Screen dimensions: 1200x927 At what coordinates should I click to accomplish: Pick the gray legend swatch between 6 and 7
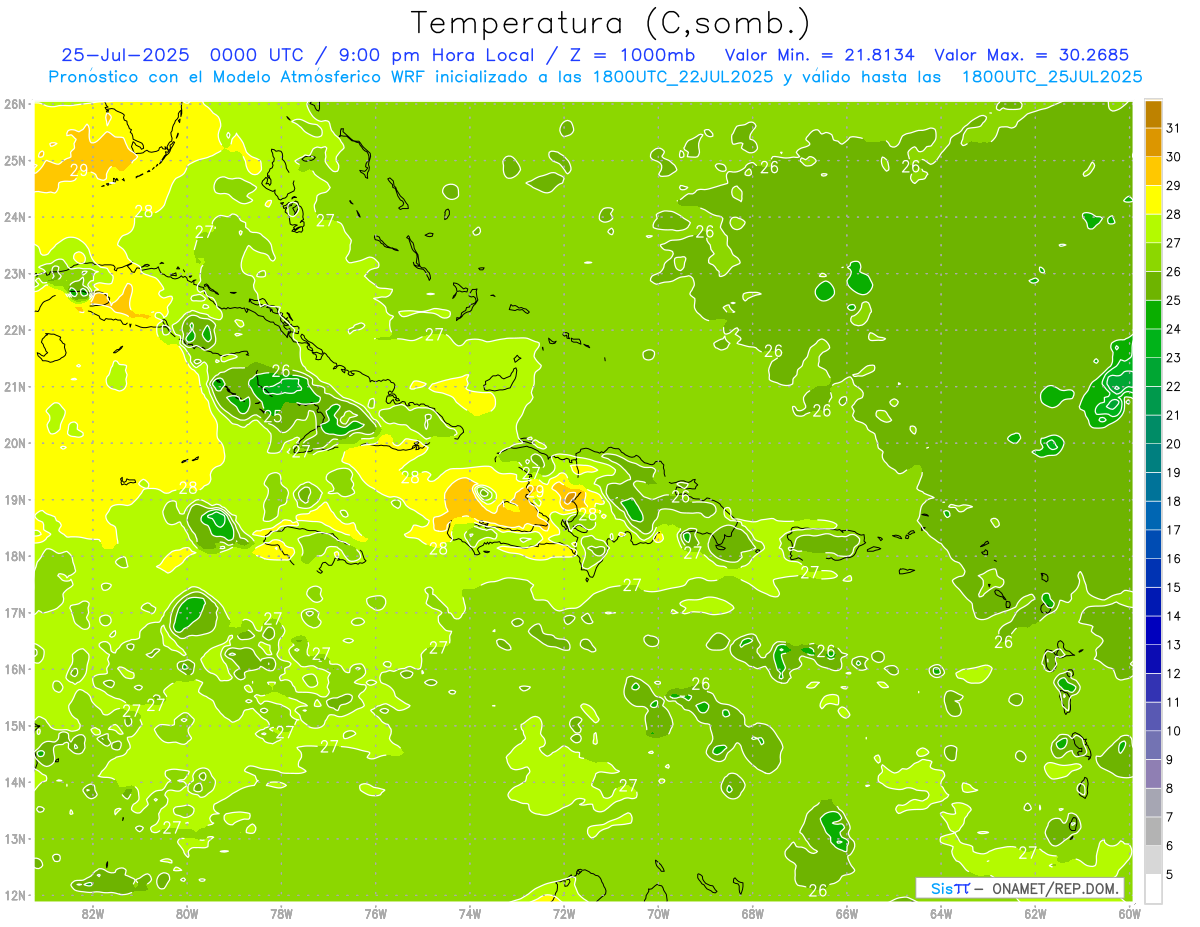[x=1153, y=831]
